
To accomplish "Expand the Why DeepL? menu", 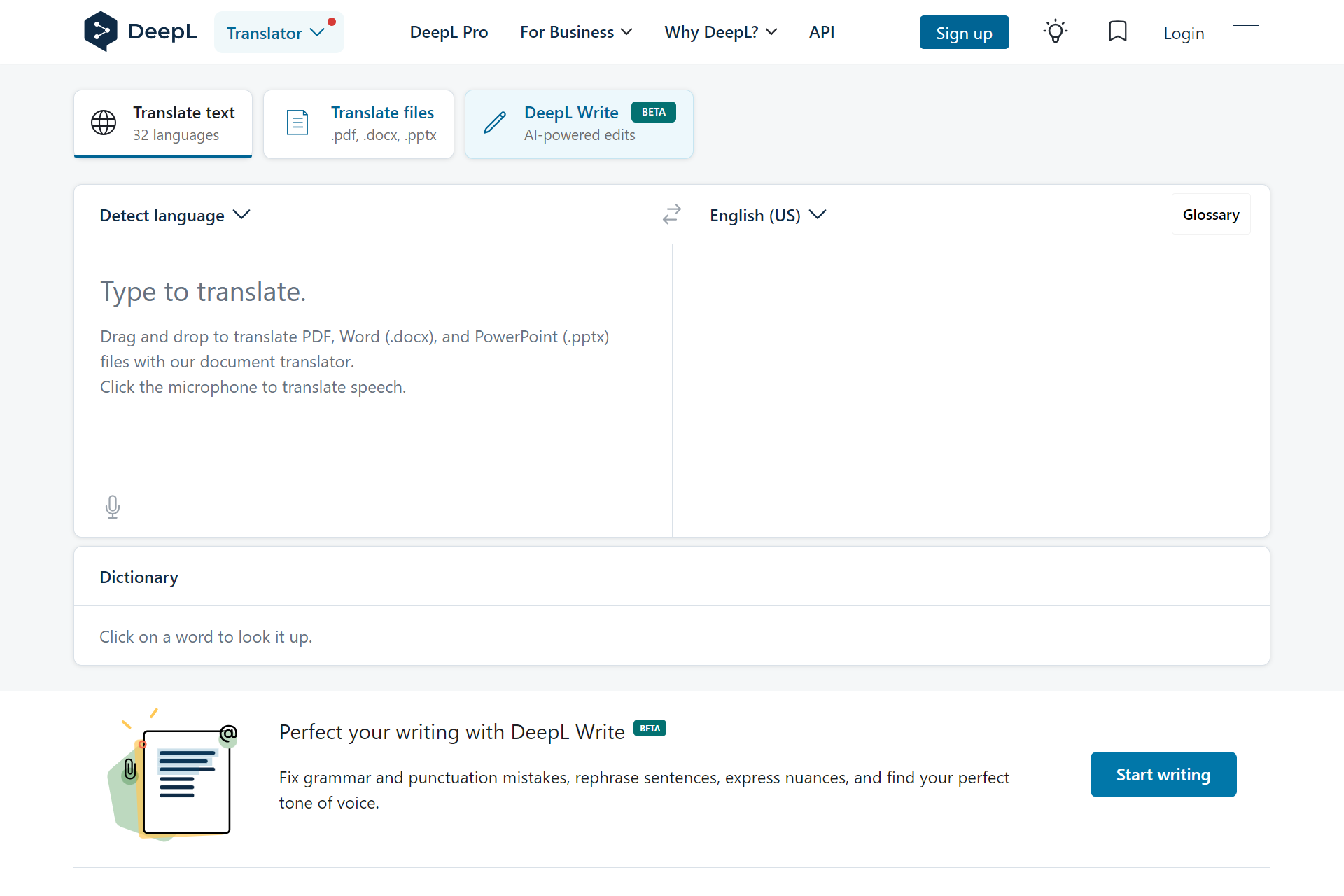I will (721, 32).
